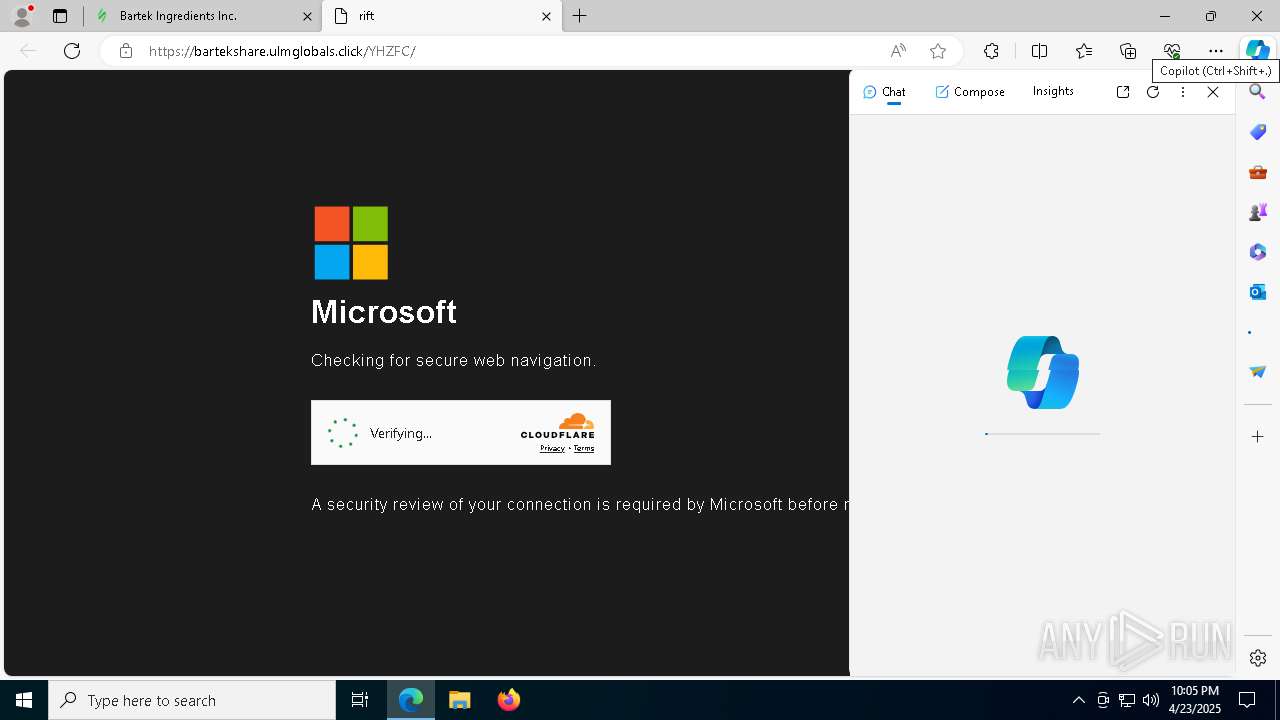View site information lock icon

coord(126,51)
